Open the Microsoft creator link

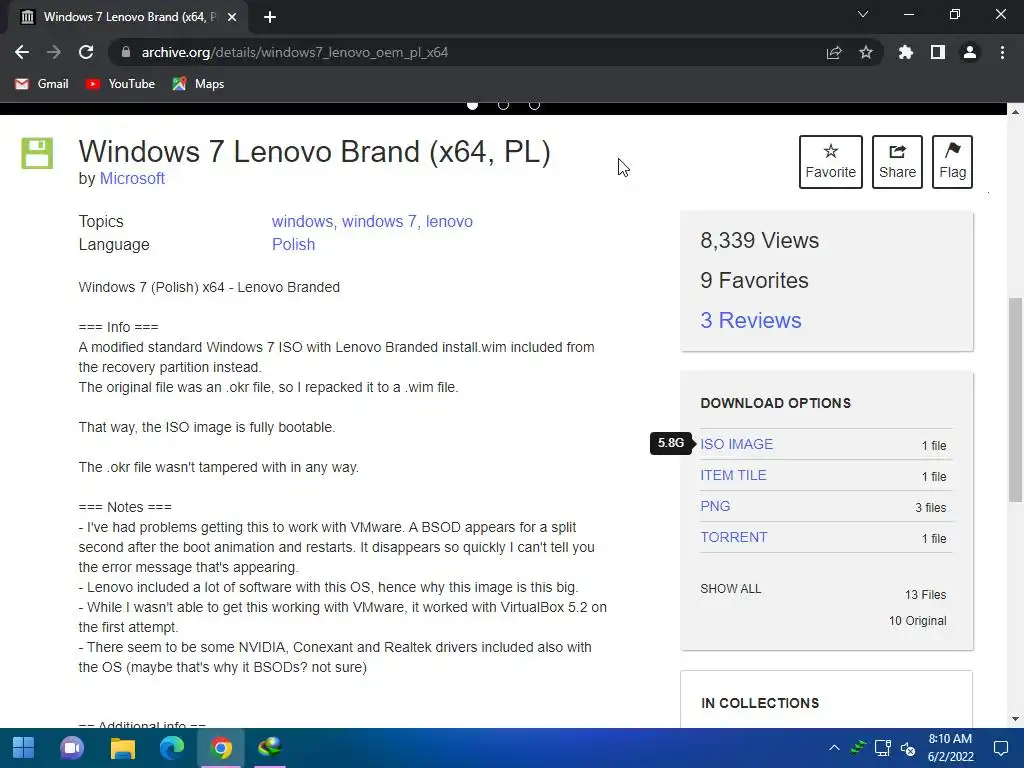tap(132, 178)
